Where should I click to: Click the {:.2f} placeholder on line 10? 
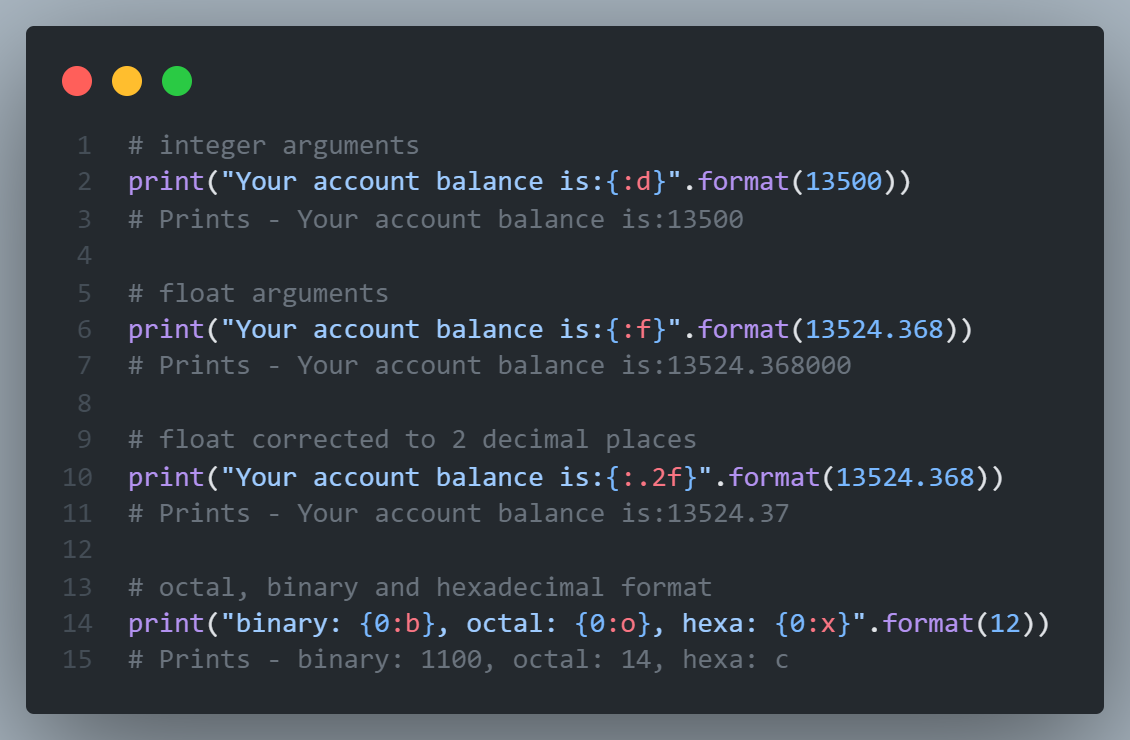[x=651, y=478]
